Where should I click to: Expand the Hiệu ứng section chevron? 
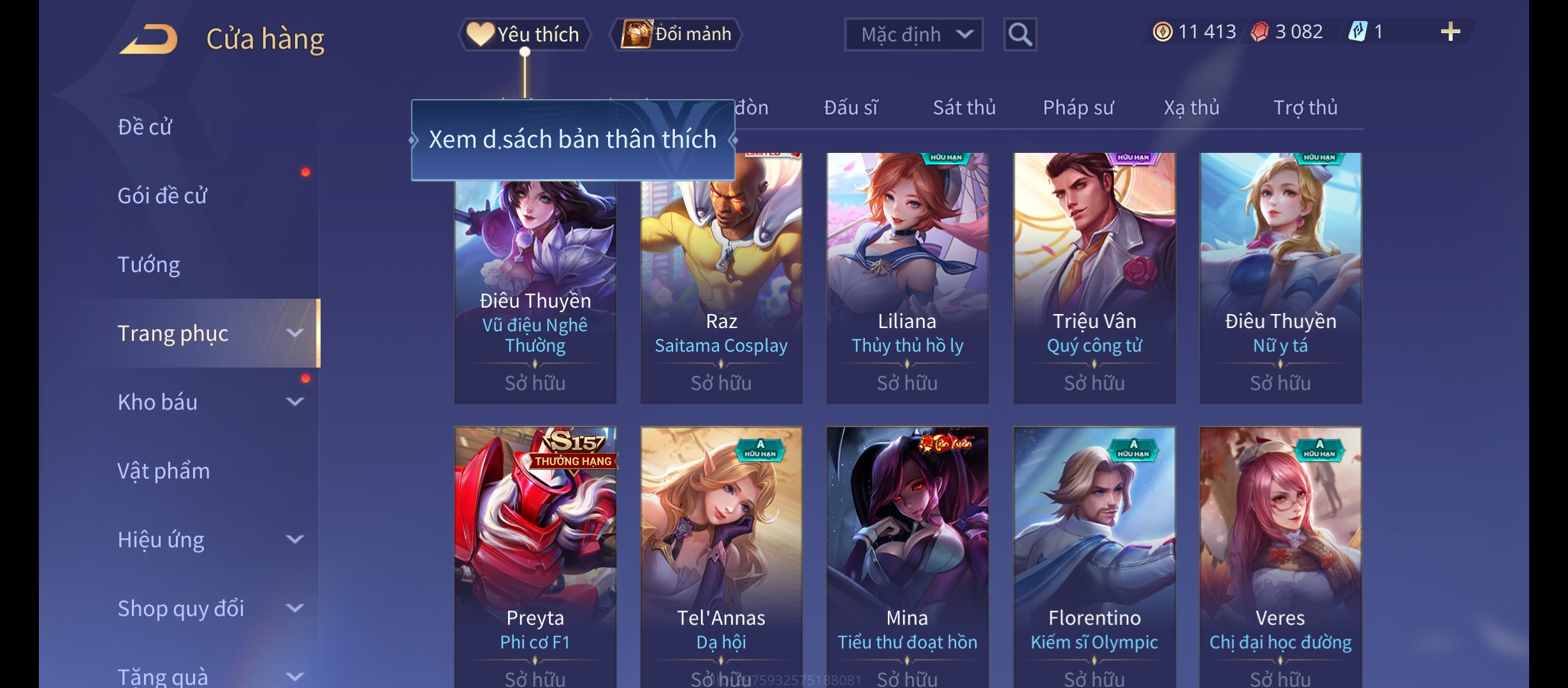(294, 539)
